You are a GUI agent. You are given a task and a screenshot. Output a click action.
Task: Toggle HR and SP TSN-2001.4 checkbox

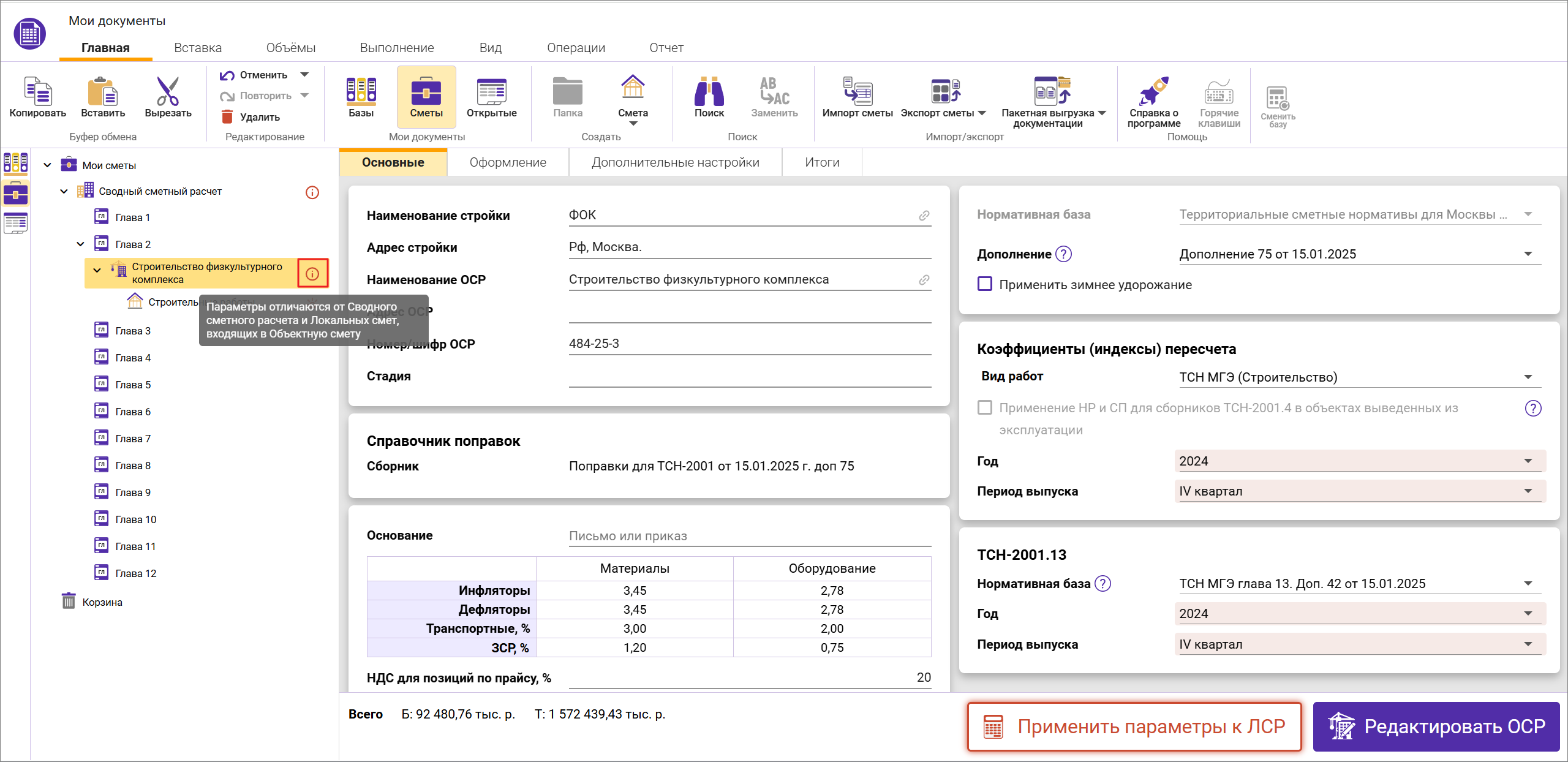pyautogui.click(x=985, y=408)
